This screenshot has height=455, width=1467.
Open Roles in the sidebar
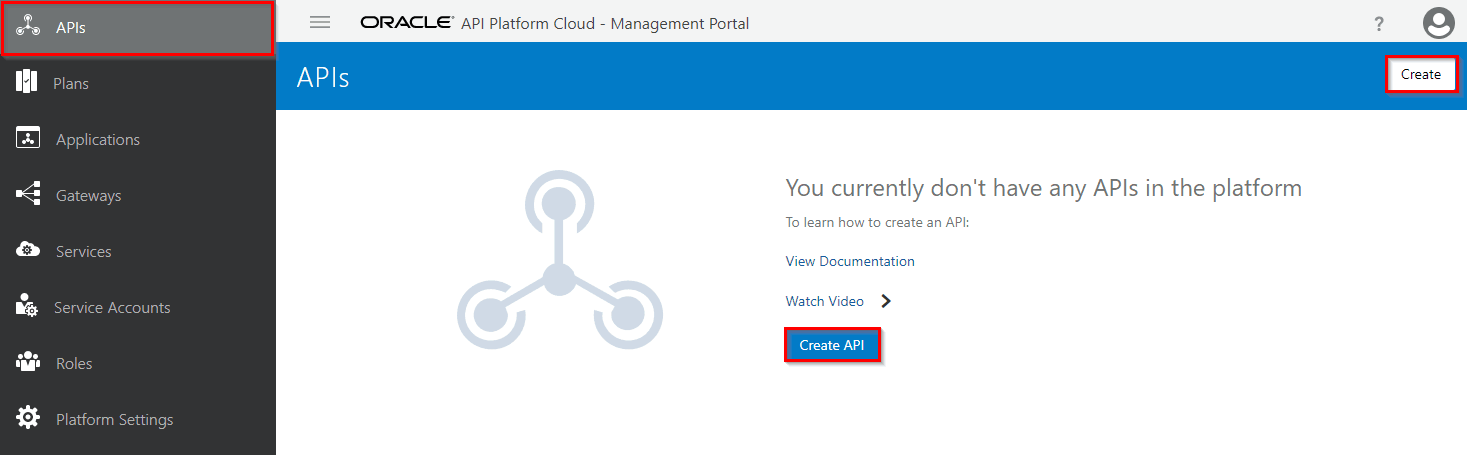click(137, 364)
